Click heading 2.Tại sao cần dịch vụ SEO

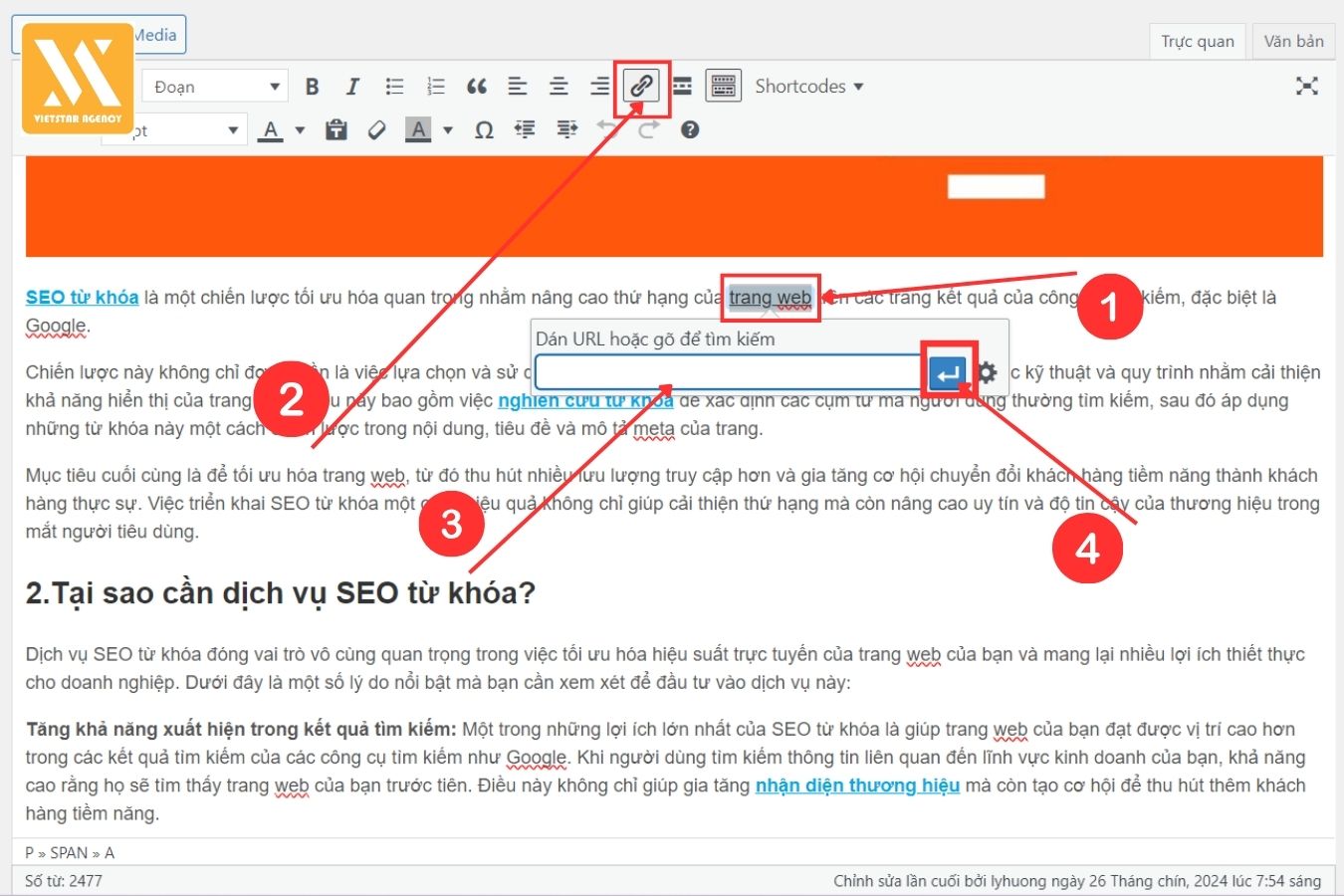coord(281,593)
